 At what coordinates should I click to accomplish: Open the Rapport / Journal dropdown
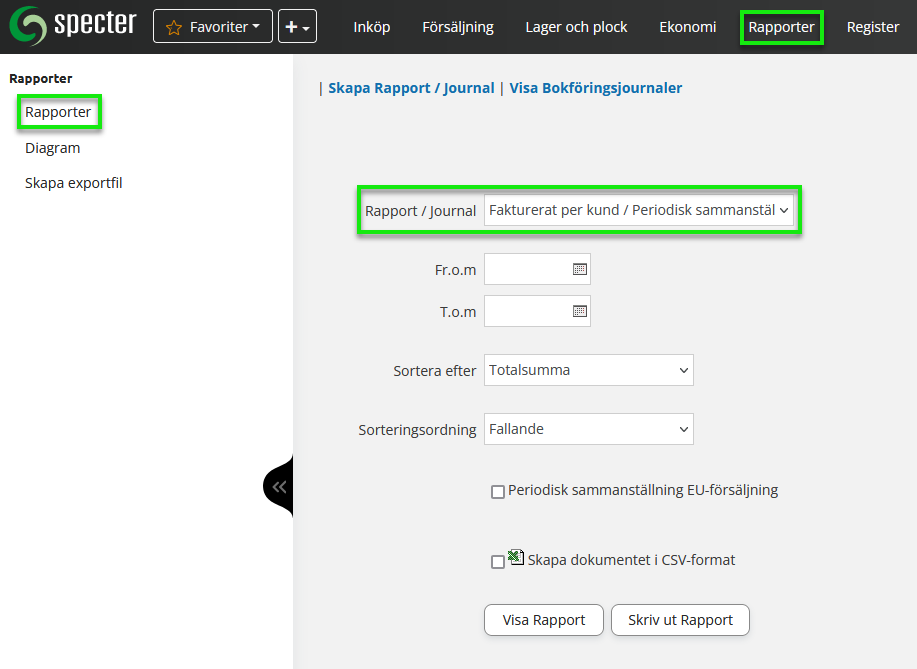[638, 211]
